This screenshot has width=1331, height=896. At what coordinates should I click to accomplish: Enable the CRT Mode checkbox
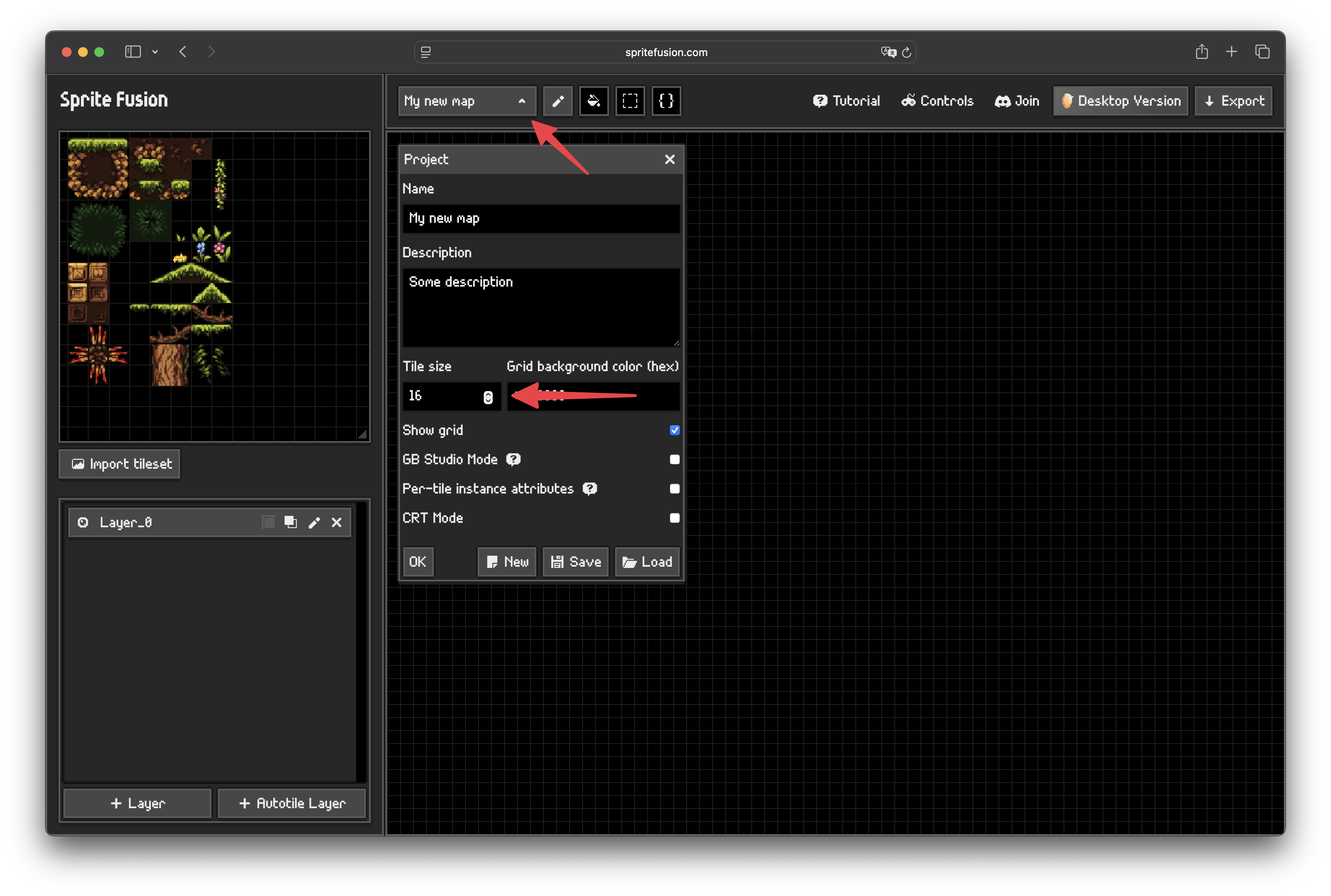[x=674, y=518]
